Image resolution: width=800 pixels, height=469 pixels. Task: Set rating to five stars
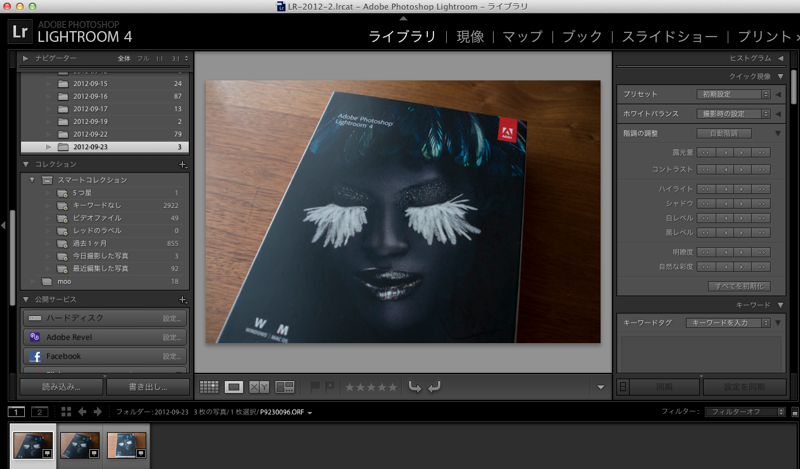392,387
